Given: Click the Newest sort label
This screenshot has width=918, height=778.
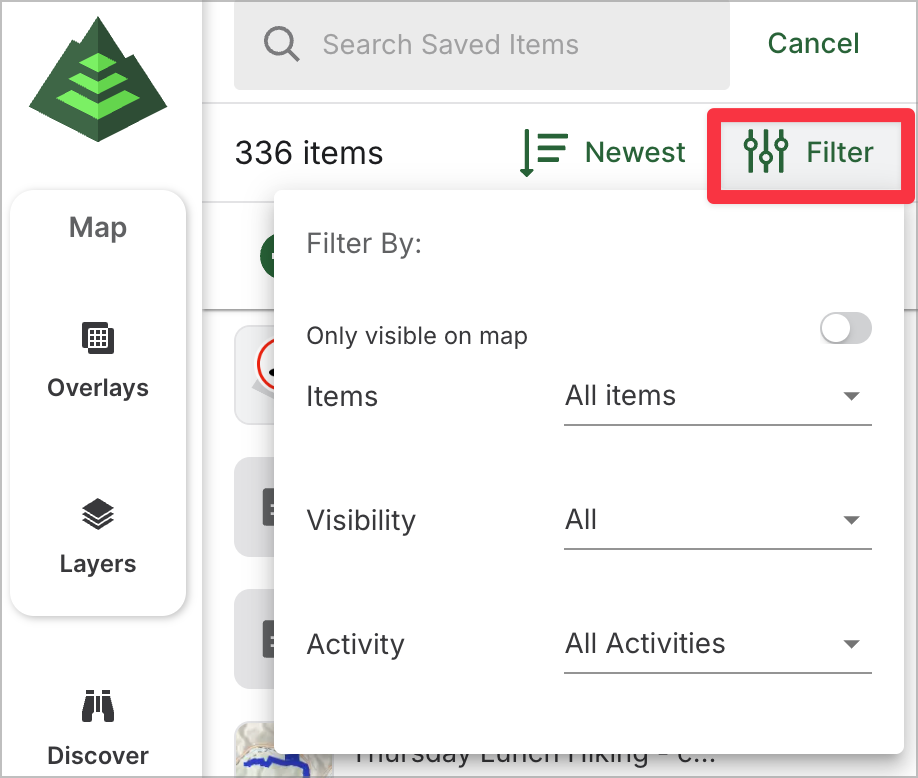Looking at the screenshot, I should pyautogui.click(x=635, y=153).
